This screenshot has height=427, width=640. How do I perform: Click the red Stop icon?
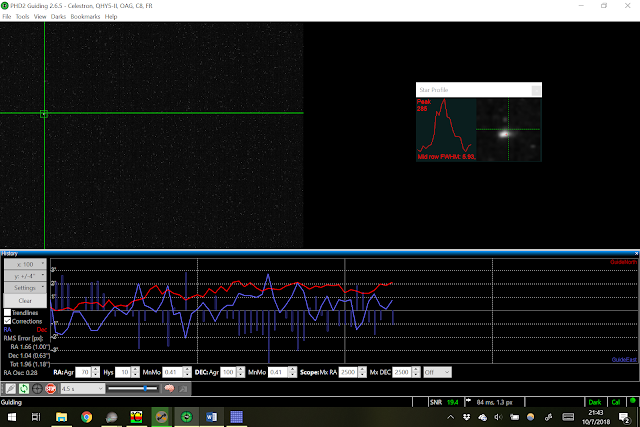[x=51, y=389]
